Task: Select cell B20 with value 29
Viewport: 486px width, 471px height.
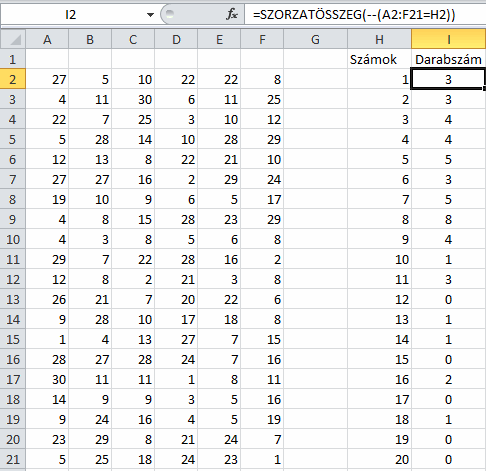Action: (90, 439)
